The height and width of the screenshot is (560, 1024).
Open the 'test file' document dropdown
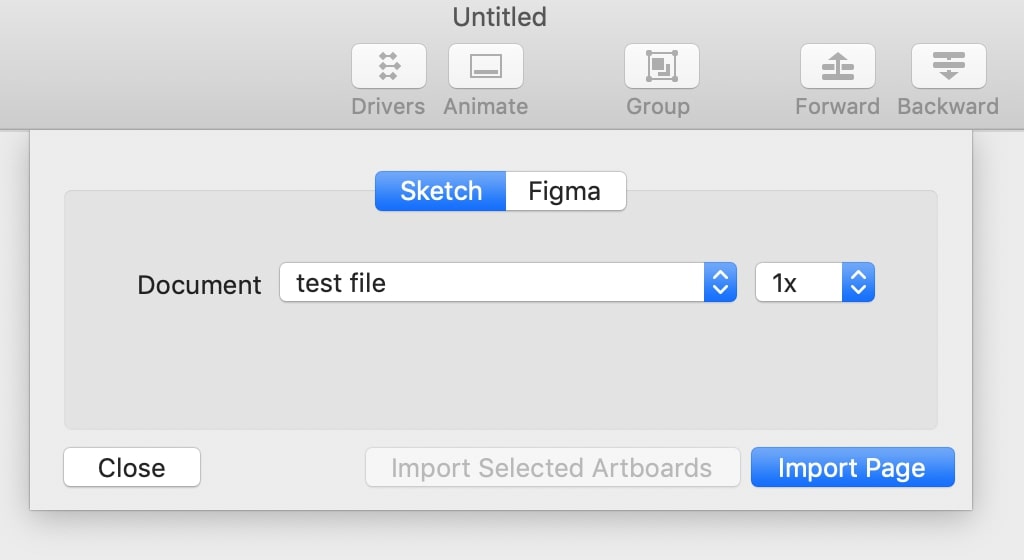[492, 283]
